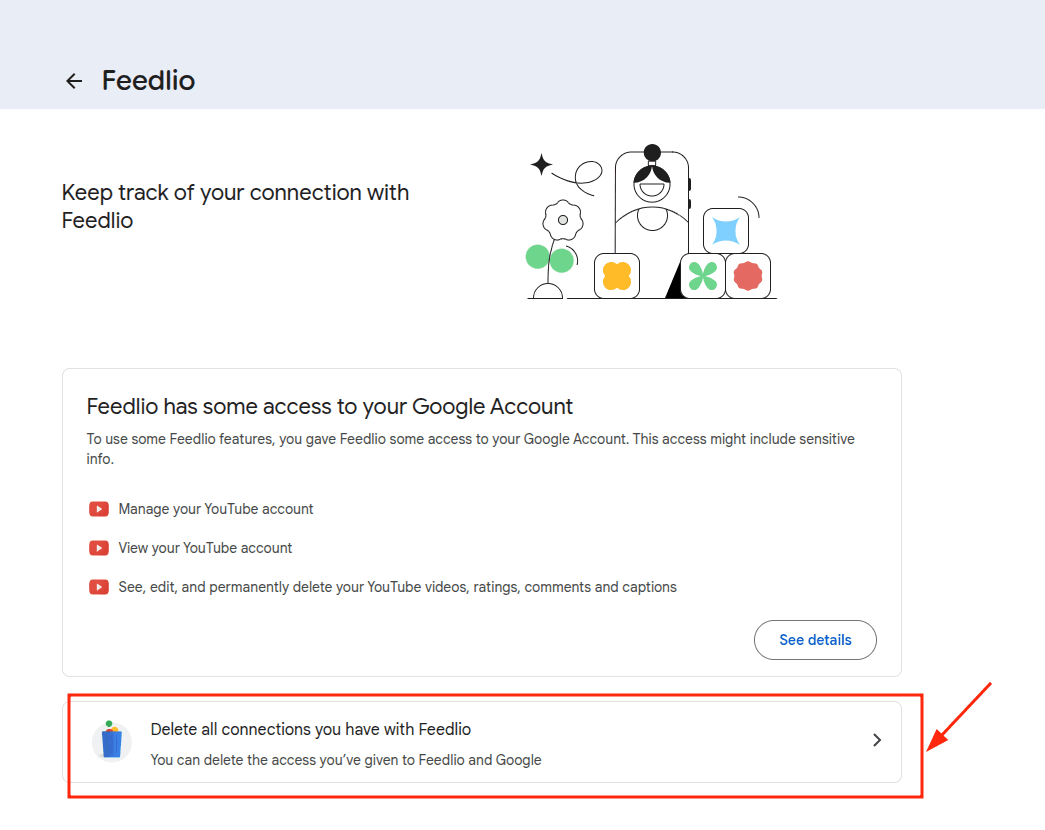
Task: Click YouTube icon beside "Manage your YouTube account"
Action: (99, 509)
